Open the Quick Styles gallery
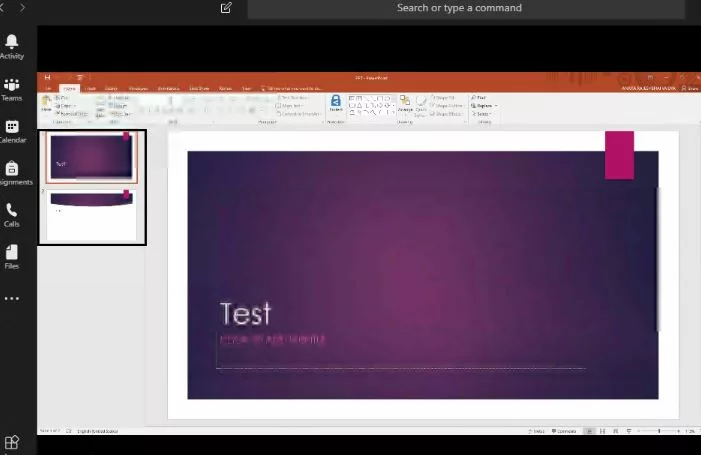701x455 pixels. pyautogui.click(x=421, y=106)
